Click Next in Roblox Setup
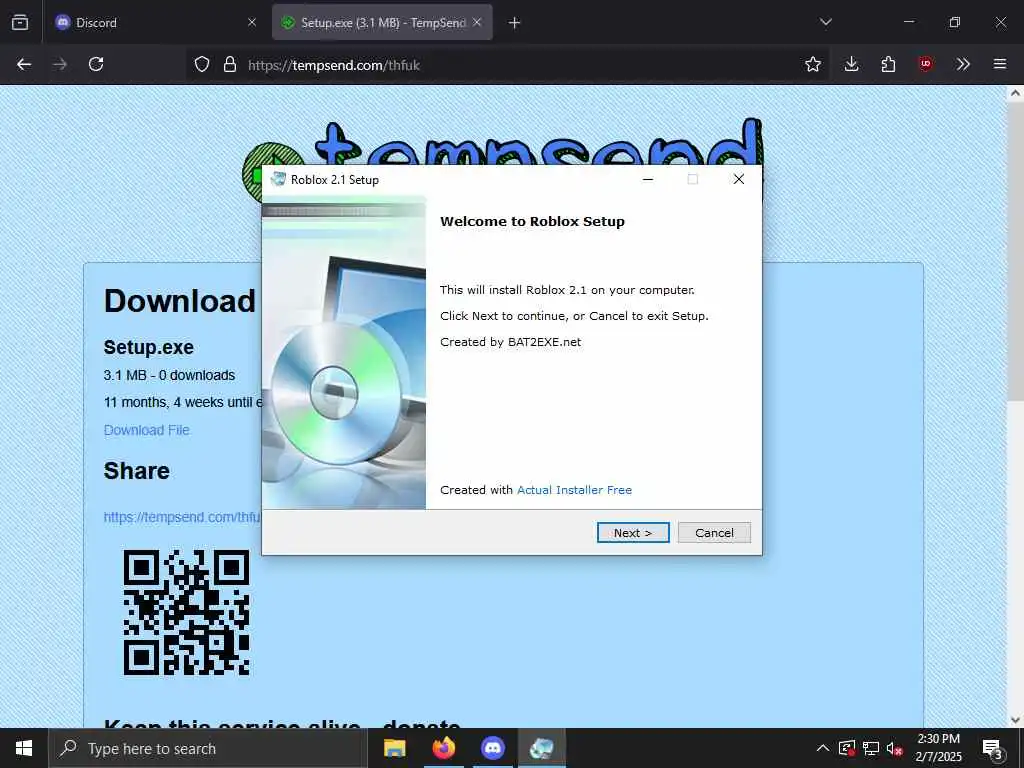 click(633, 533)
